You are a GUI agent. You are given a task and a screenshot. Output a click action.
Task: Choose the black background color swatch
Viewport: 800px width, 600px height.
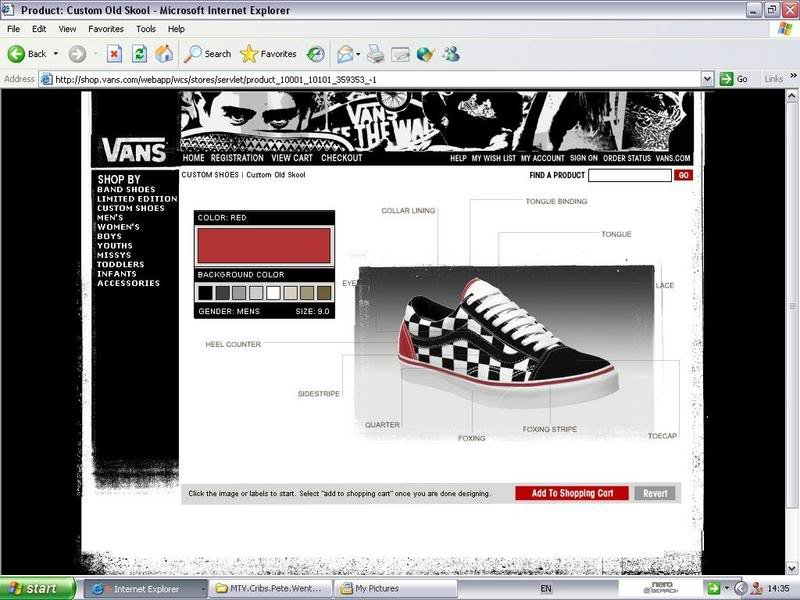click(205, 293)
